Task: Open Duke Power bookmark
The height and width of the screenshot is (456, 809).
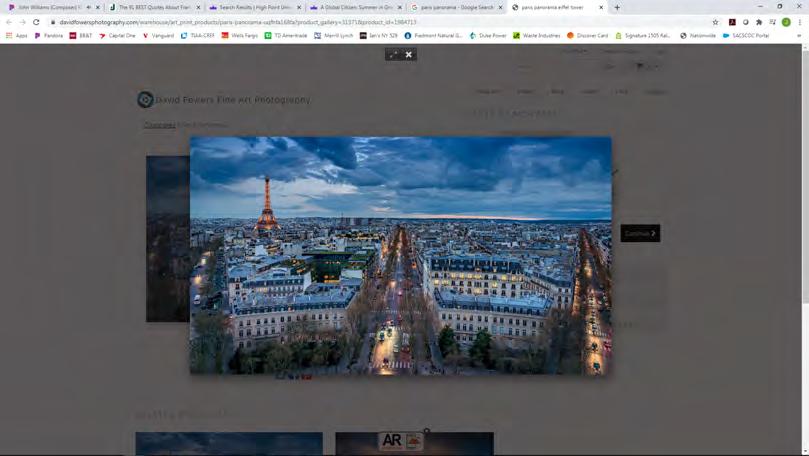Action: point(488,36)
